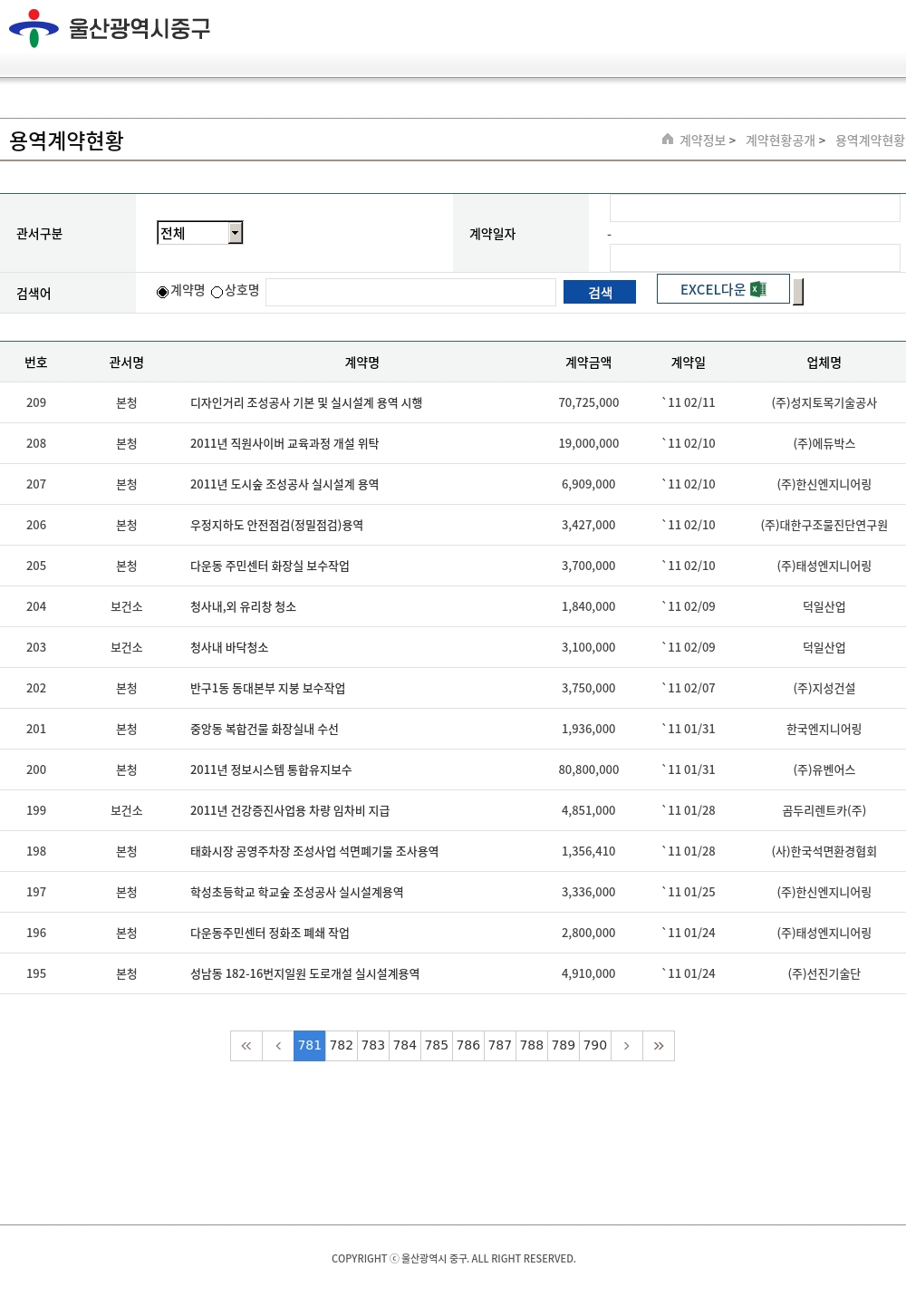Screen dimensions: 906x1316
Task: Select page 785 in pagination
Action: tap(437, 1046)
